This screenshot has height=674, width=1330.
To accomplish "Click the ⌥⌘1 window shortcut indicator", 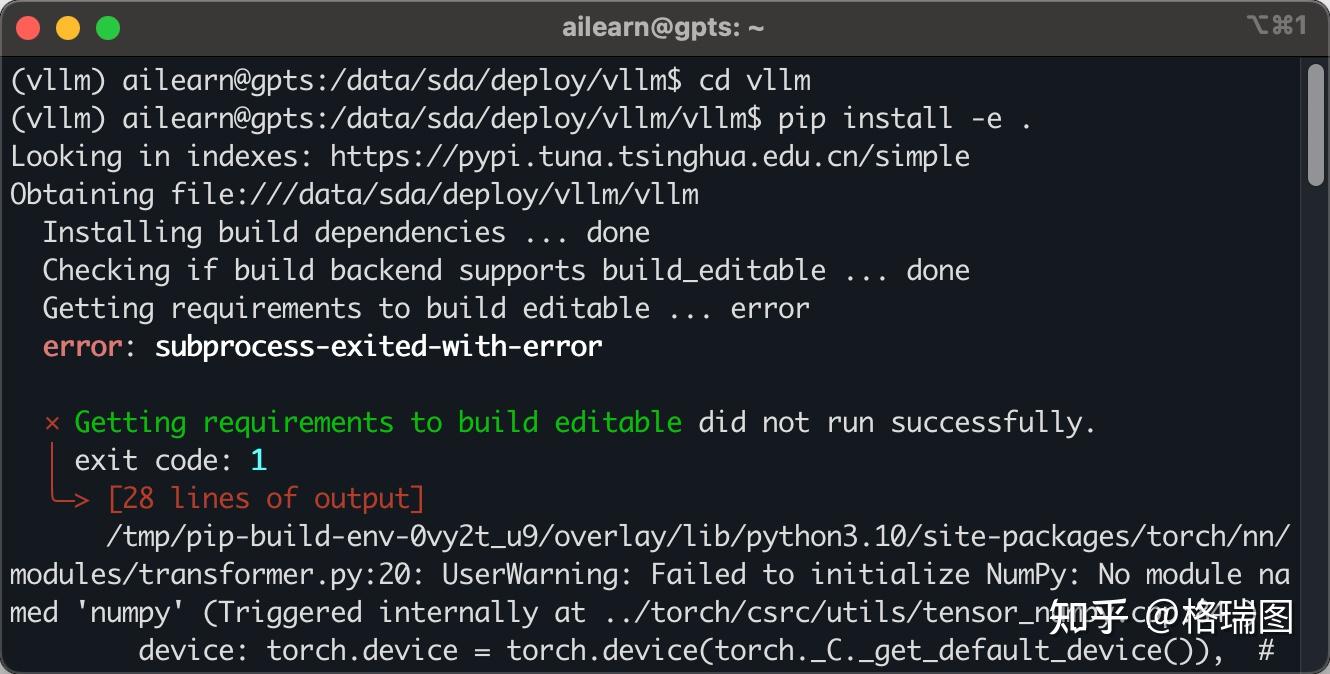I will coord(1275,26).
